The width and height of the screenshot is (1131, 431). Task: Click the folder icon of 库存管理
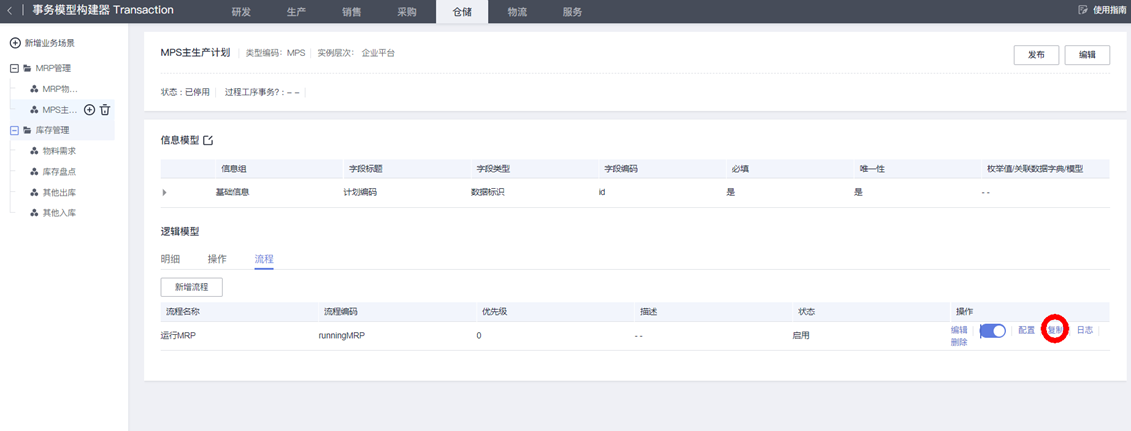[27, 130]
